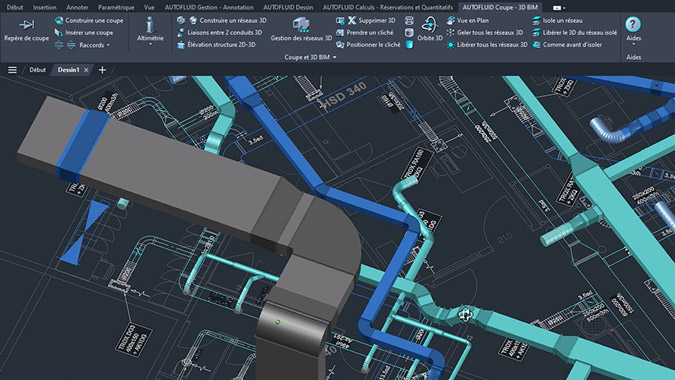The image size is (675, 380).
Task: Switch to the Début file tab
Action: [37, 70]
